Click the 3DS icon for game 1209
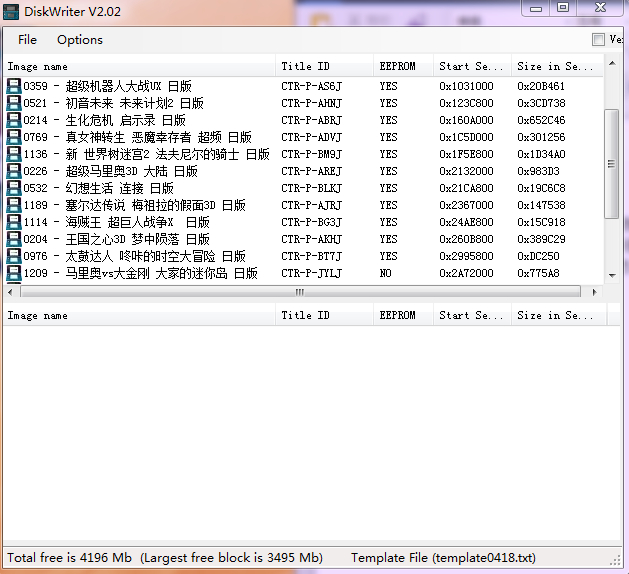 point(14,273)
